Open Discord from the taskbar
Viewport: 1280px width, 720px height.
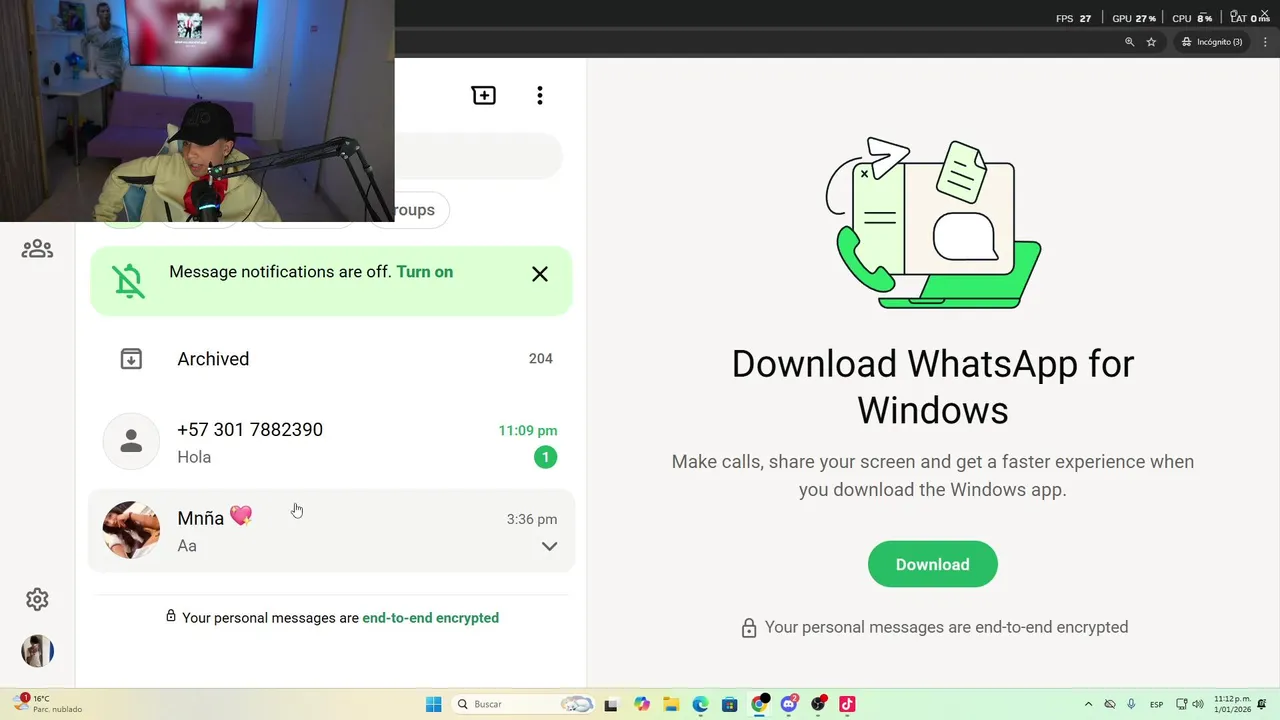pos(789,704)
